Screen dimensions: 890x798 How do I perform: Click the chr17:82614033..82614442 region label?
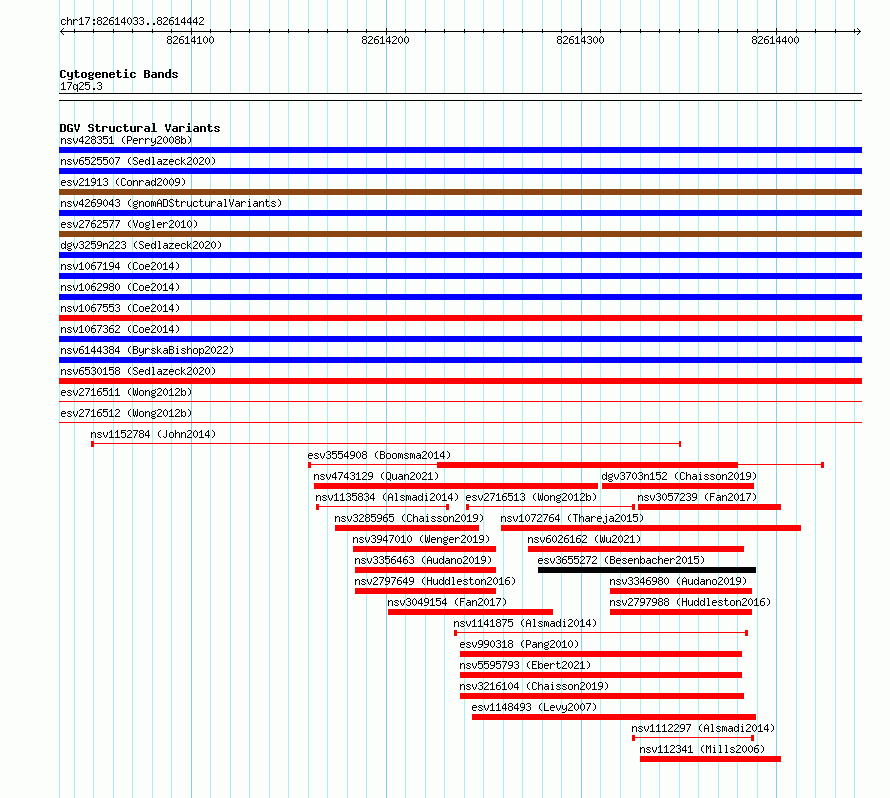coord(132,21)
